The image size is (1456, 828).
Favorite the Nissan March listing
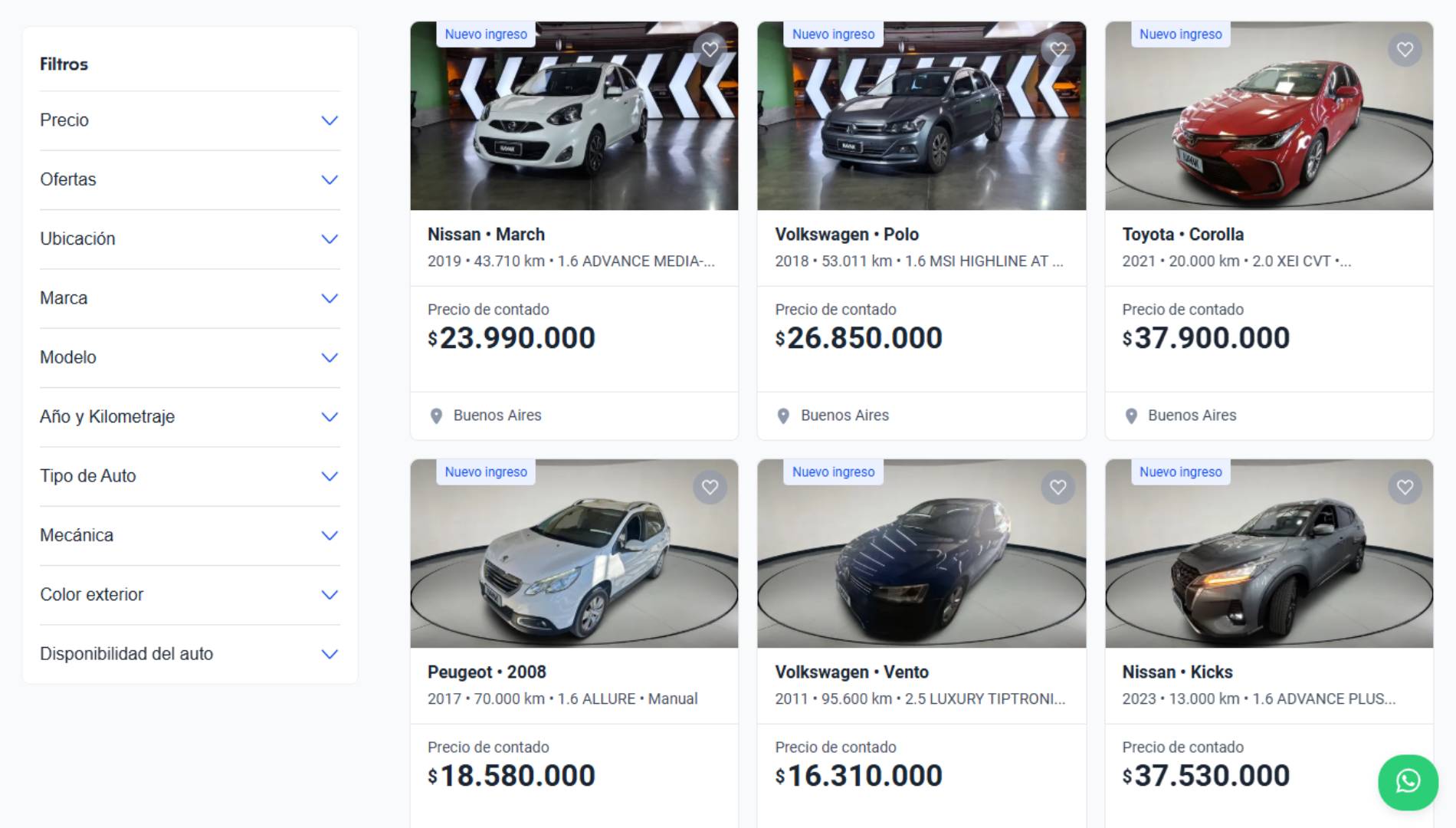click(x=711, y=50)
